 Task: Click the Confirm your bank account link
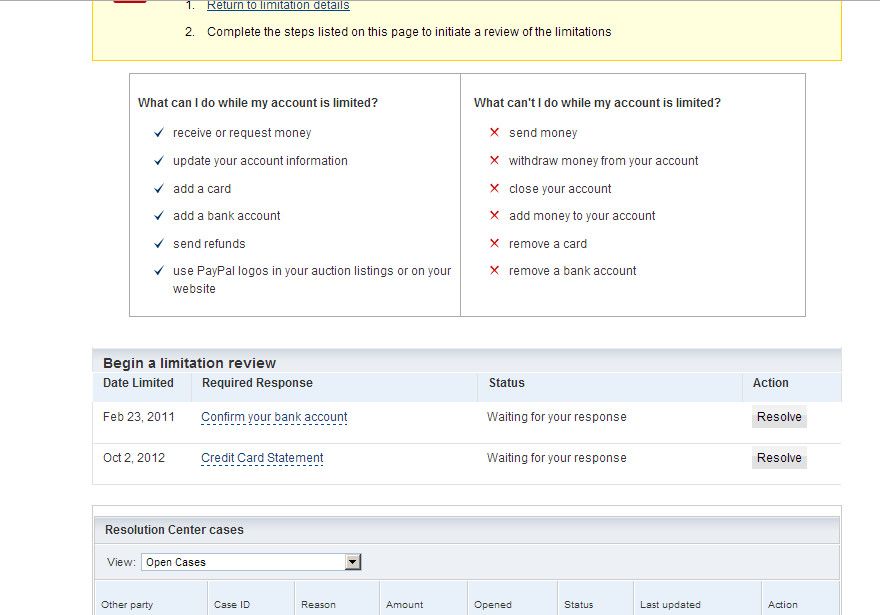274,417
